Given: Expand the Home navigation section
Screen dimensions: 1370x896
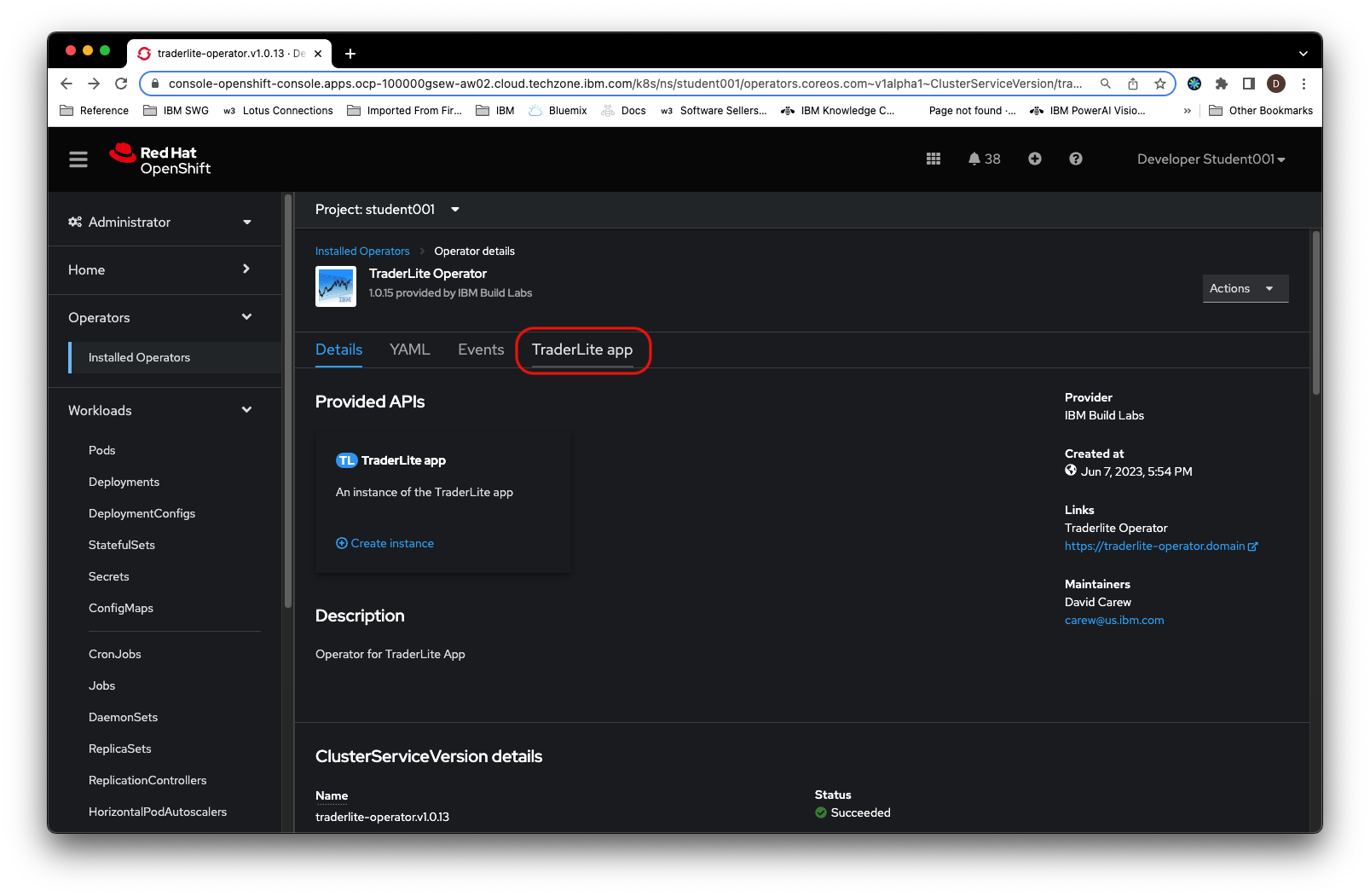Looking at the screenshot, I should point(160,270).
